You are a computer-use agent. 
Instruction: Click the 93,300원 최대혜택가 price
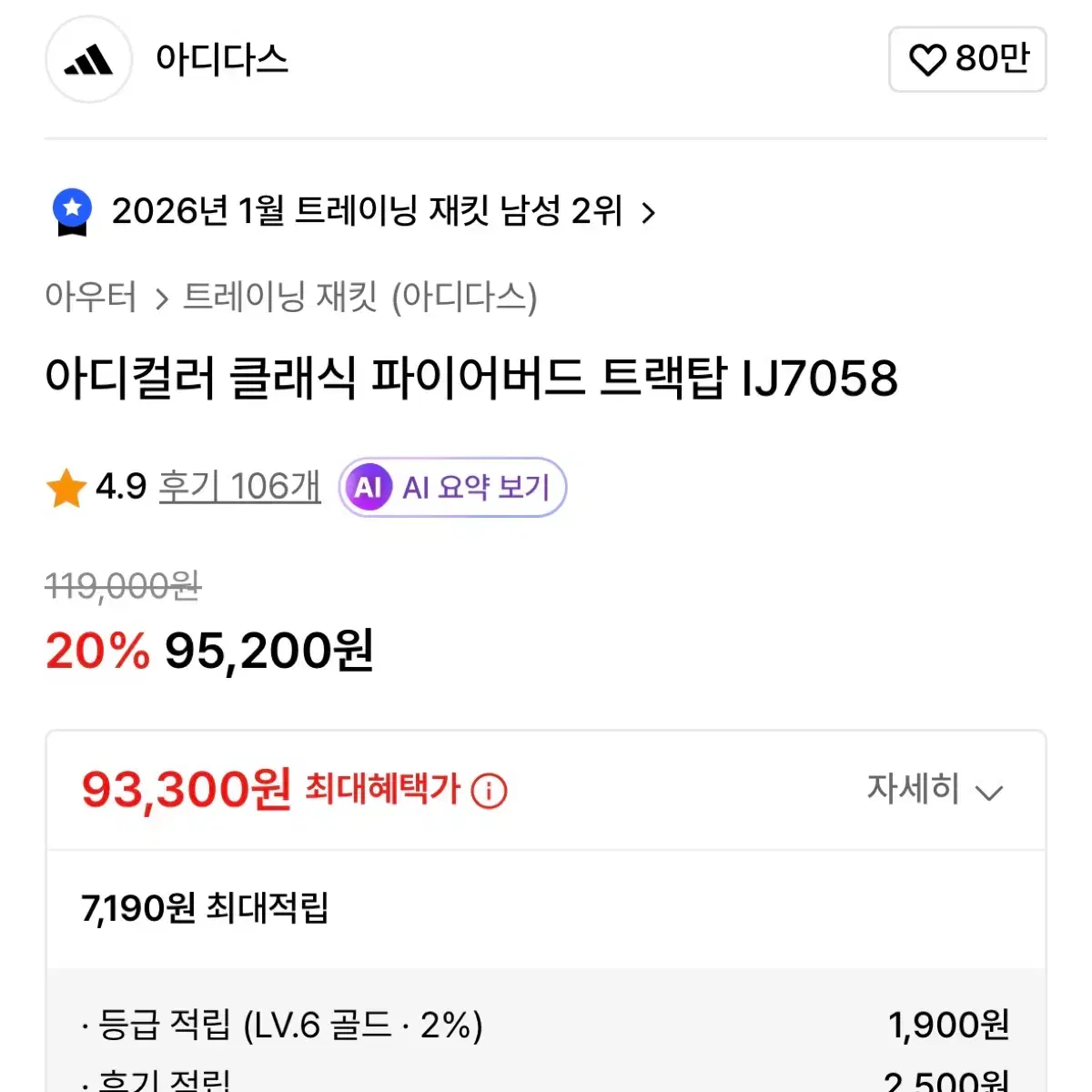click(186, 789)
